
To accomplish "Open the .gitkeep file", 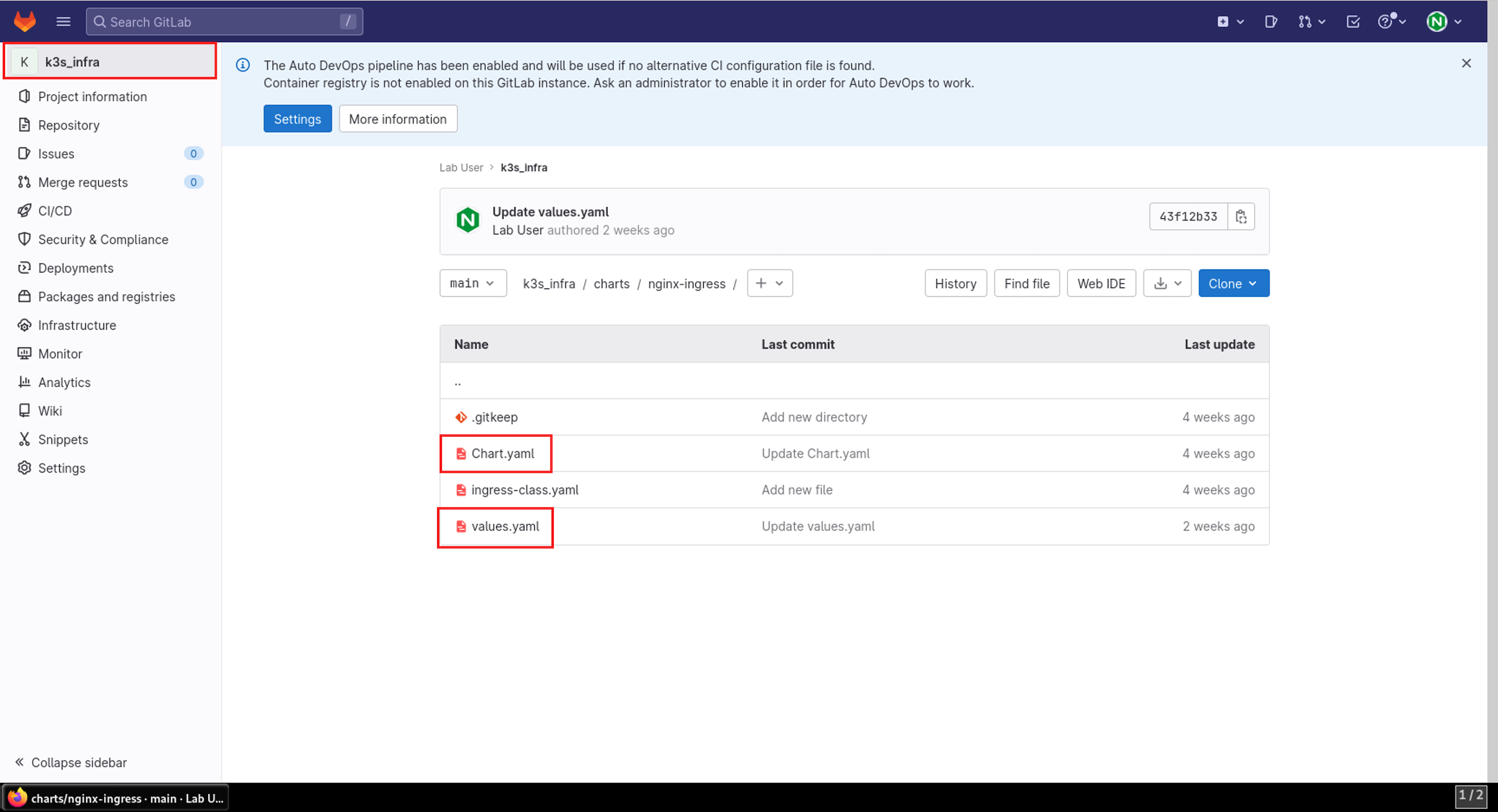I will [x=494, y=417].
